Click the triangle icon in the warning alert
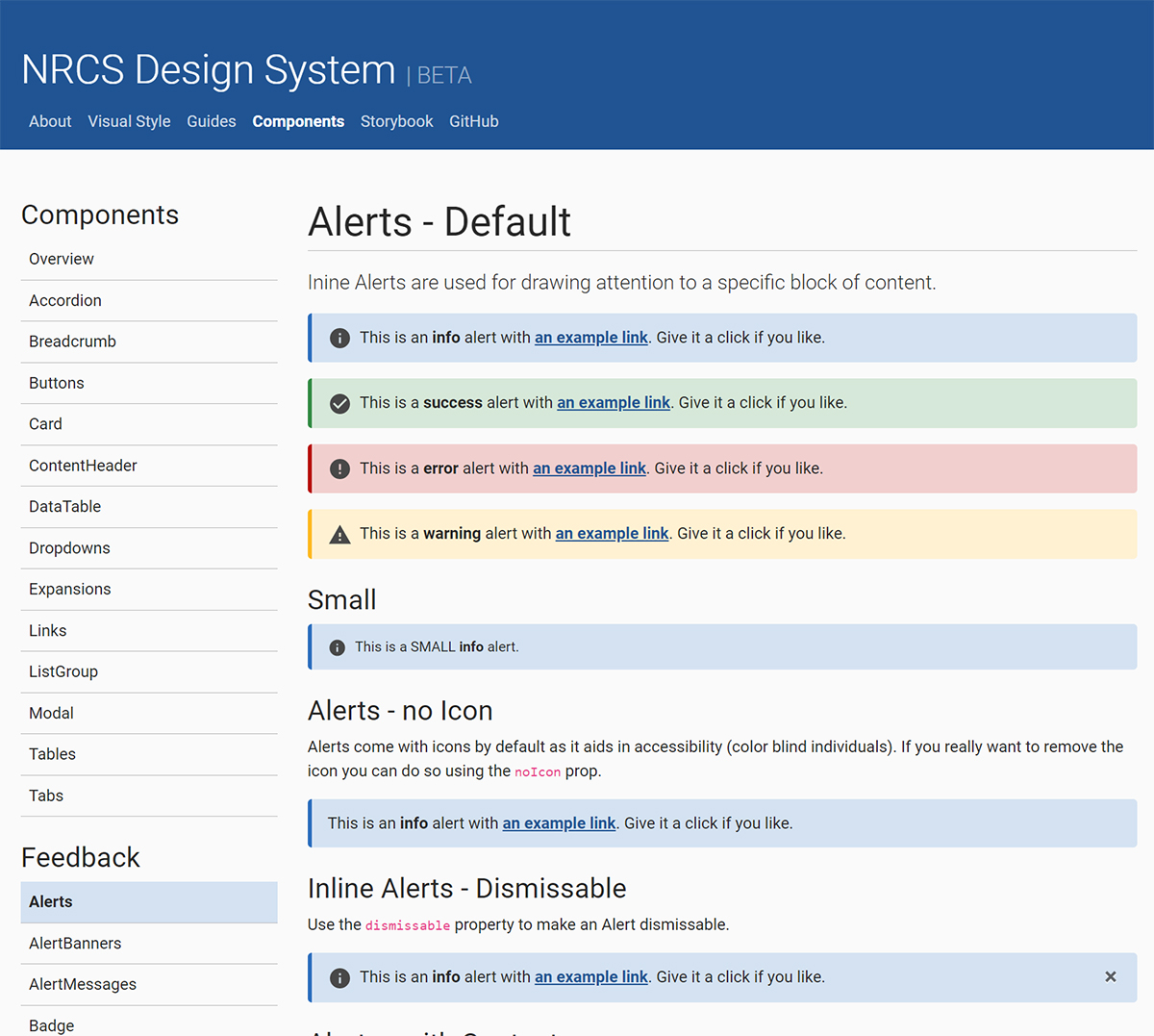 (339, 535)
